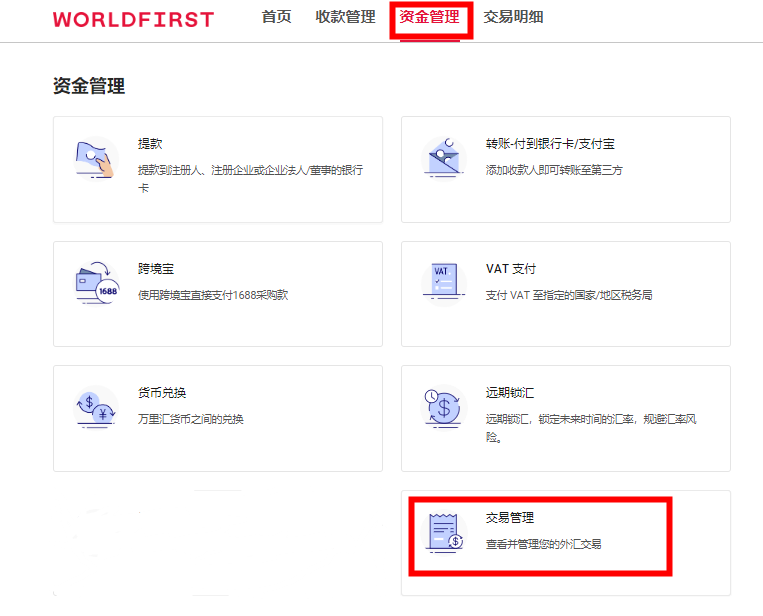Viewport: 763px width, 616px height.
Task: Go to the 首页 tab
Action: pos(276,17)
